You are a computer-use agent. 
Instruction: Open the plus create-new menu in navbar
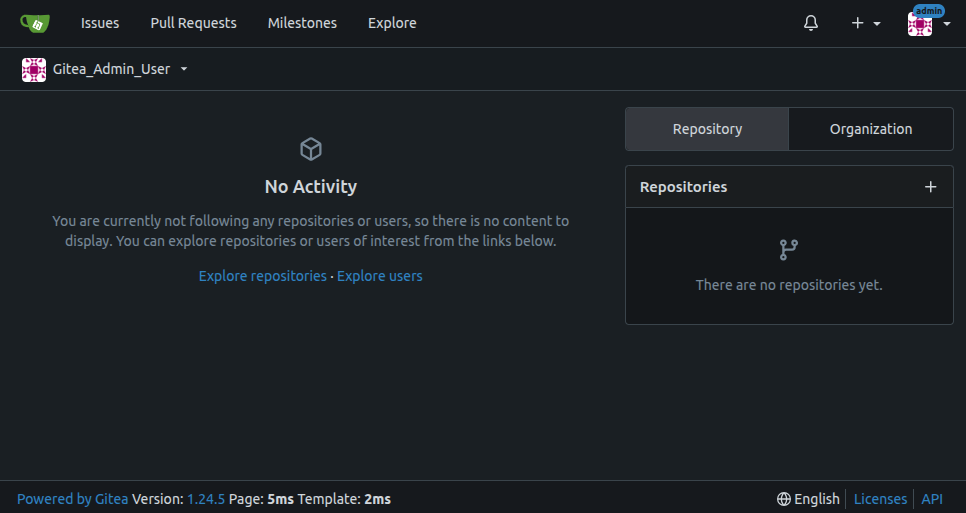866,23
